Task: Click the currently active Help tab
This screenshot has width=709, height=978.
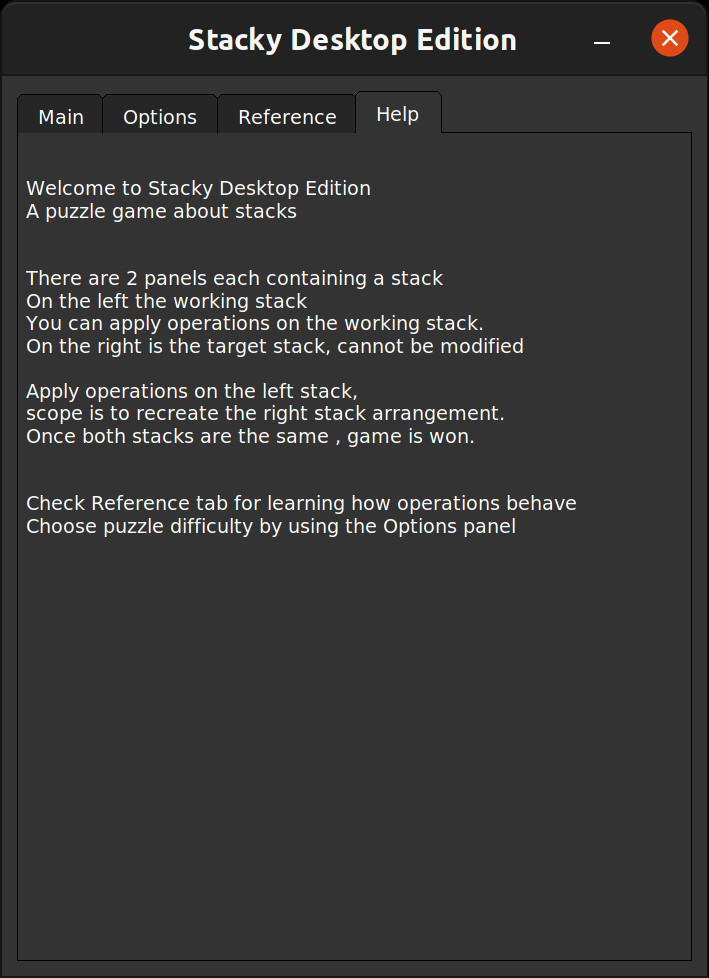Action: pyautogui.click(x=397, y=113)
